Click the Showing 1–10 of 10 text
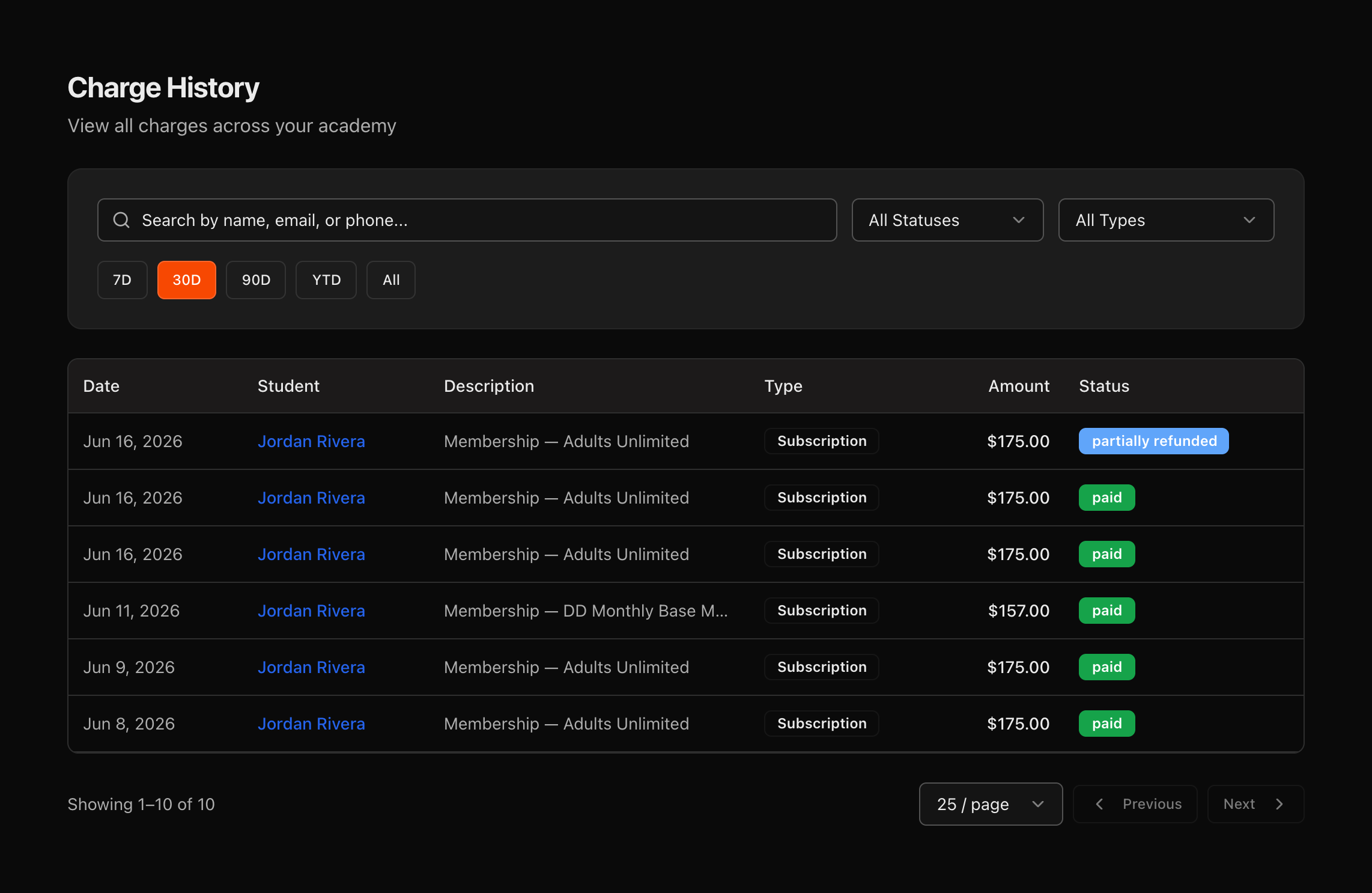This screenshot has height=893, width=1372. tap(141, 804)
